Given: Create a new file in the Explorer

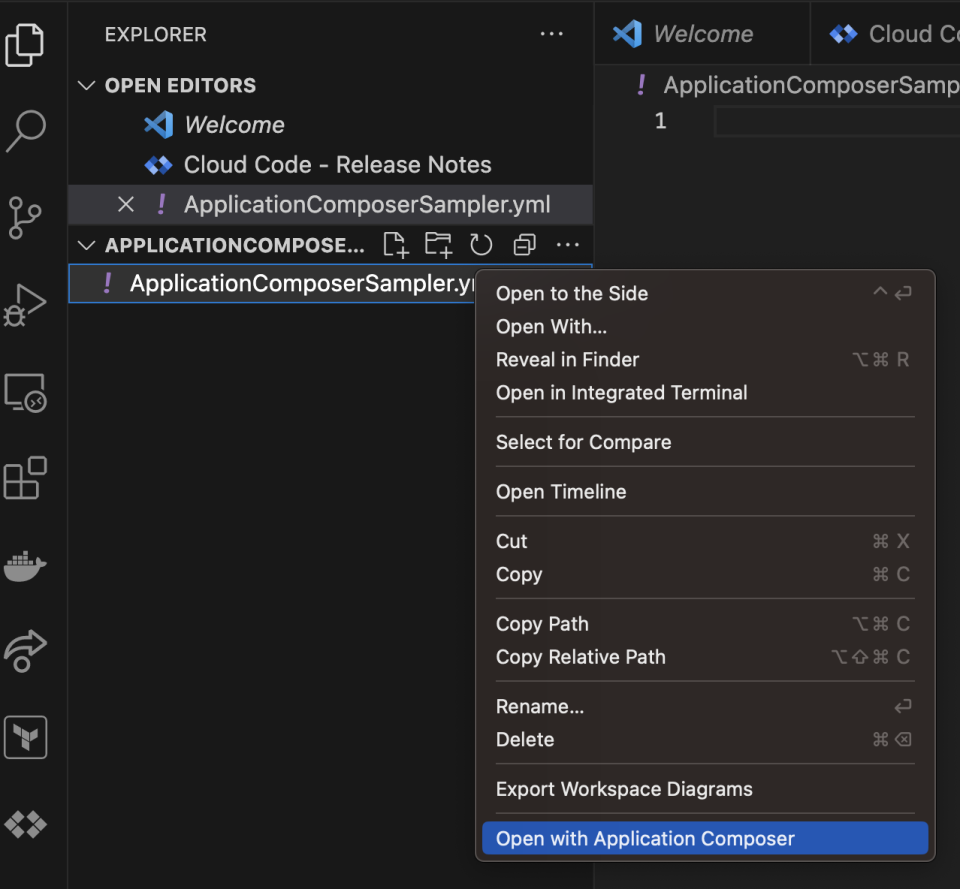Looking at the screenshot, I should point(395,244).
